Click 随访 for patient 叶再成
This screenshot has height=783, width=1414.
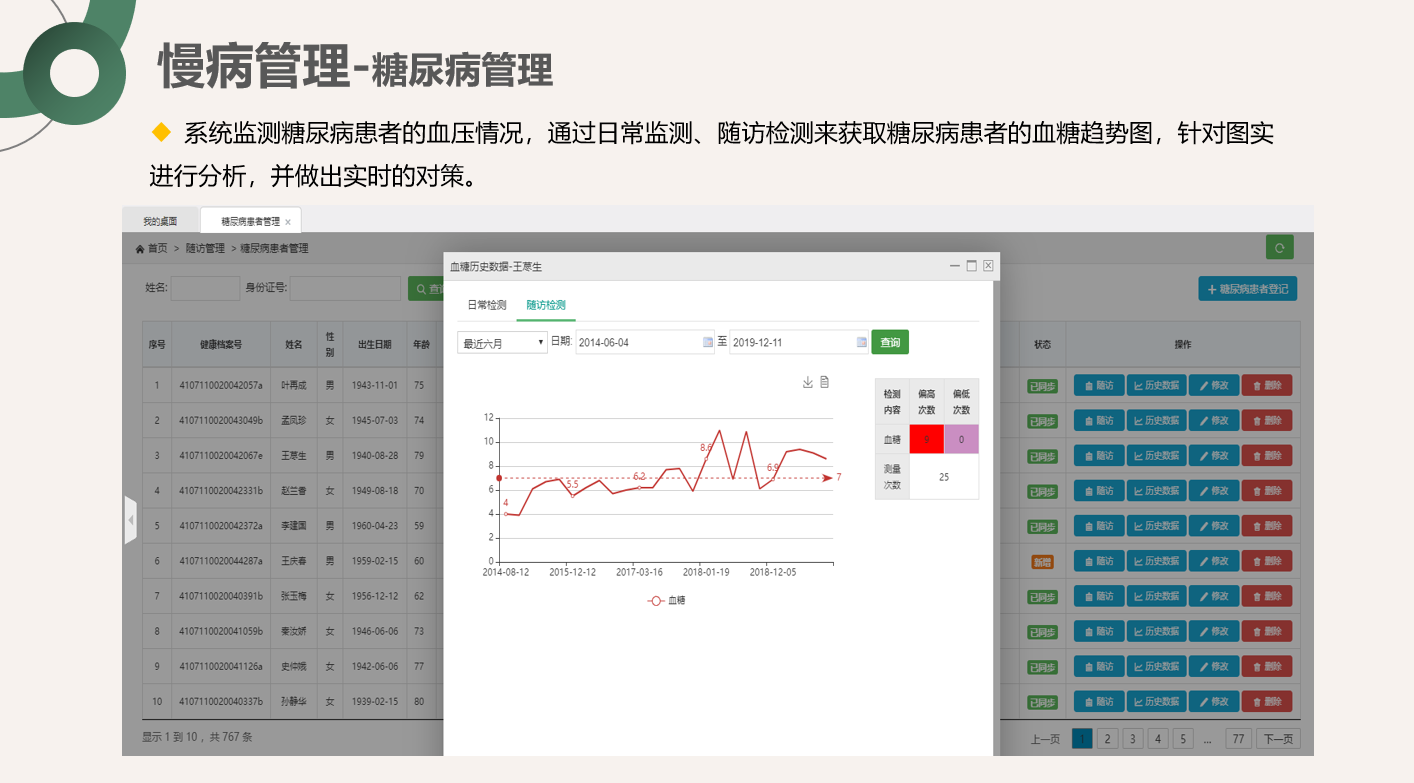point(1098,385)
